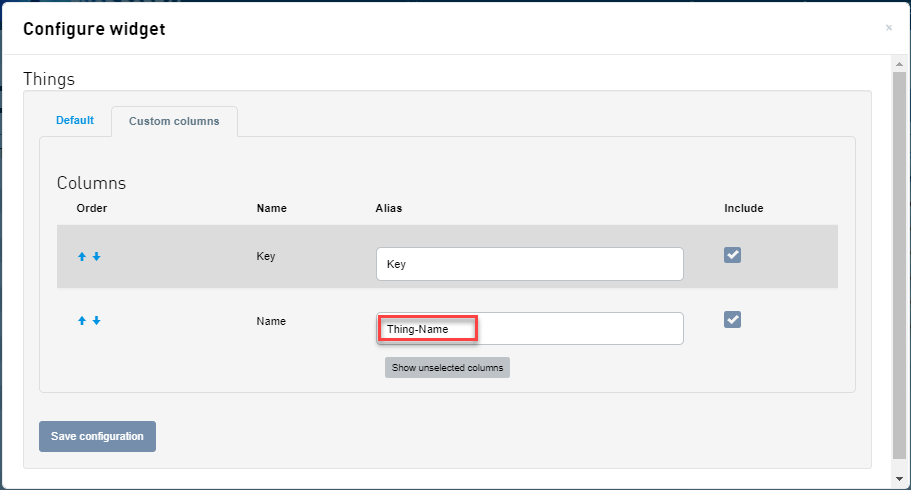The width and height of the screenshot is (911, 490).
Task: Click the Include column header
Action: pyautogui.click(x=743, y=209)
